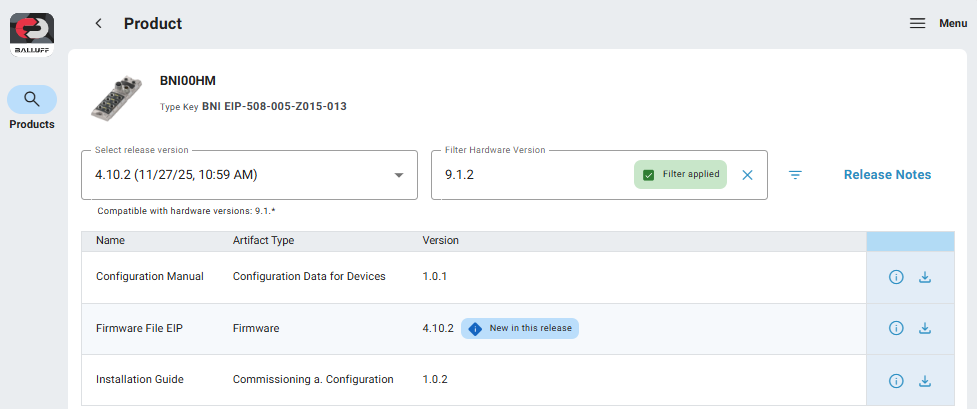Download the Firmware File EIP
The image size is (977, 409).
[x=925, y=328]
